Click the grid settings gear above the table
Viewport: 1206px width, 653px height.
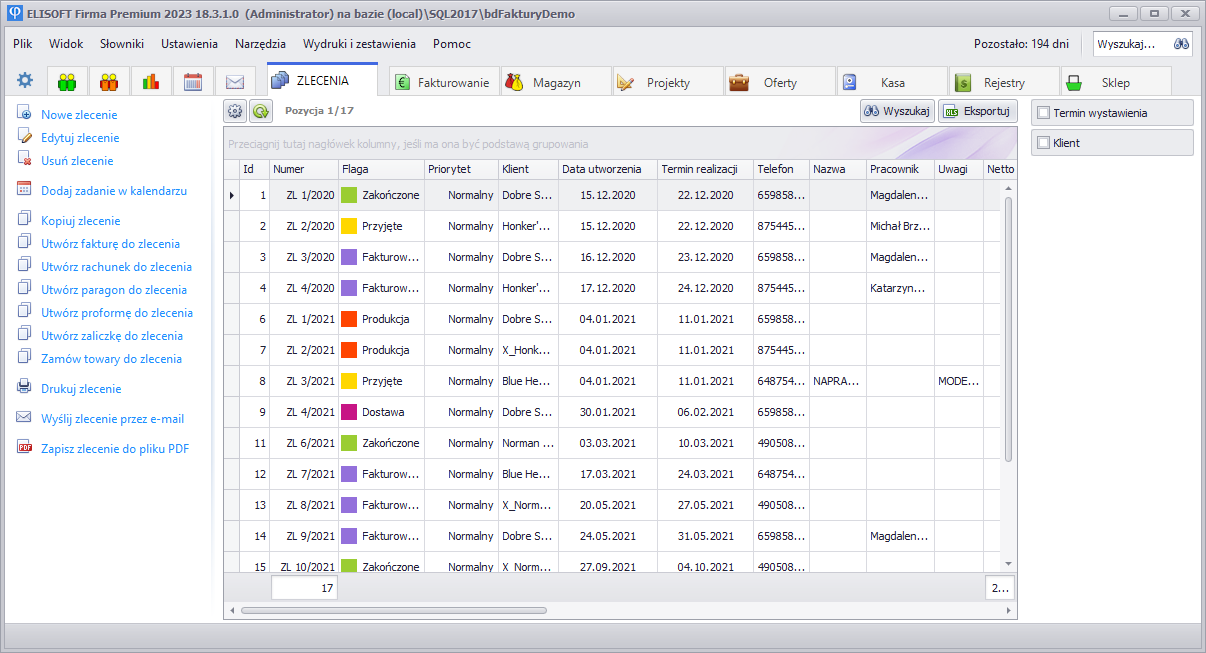tap(235, 112)
